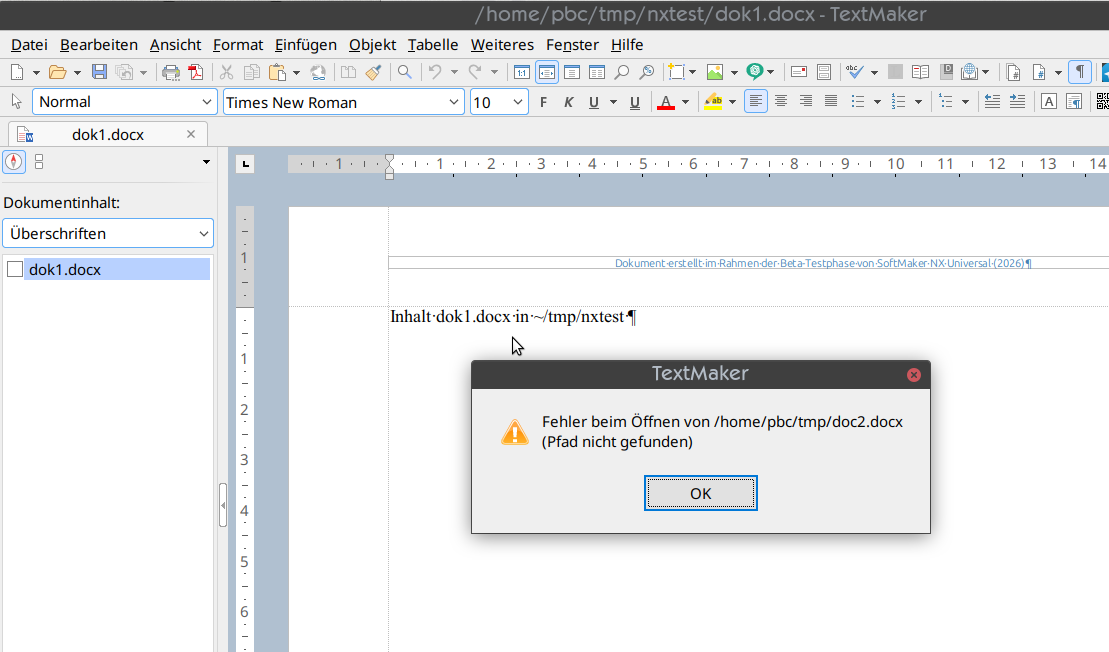1109x652 pixels.
Task: Tick the dok1.docx checkbox in the sidebar
Action: (15, 269)
